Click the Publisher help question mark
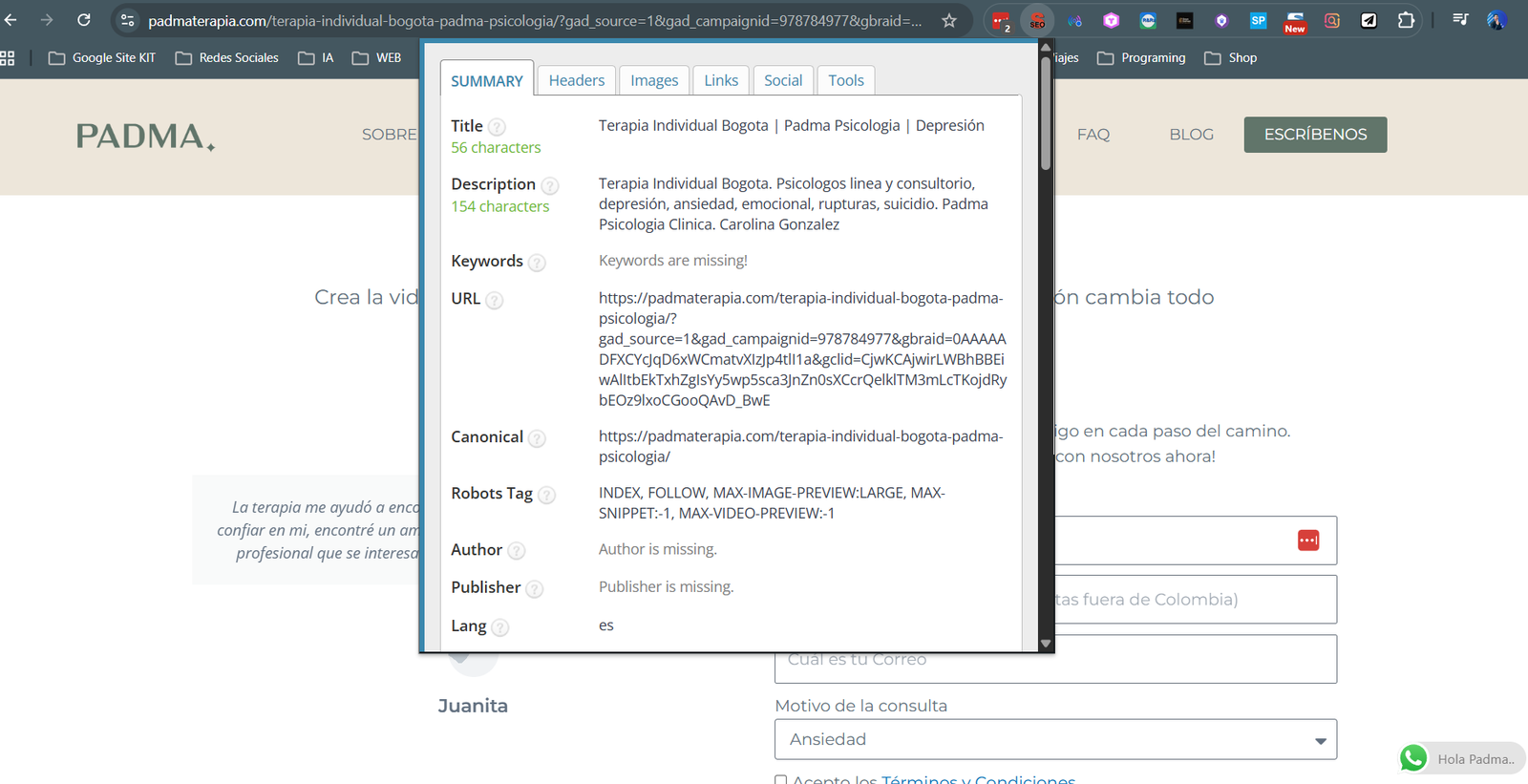The image size is (1528, 784). click(x=534, y=589)
